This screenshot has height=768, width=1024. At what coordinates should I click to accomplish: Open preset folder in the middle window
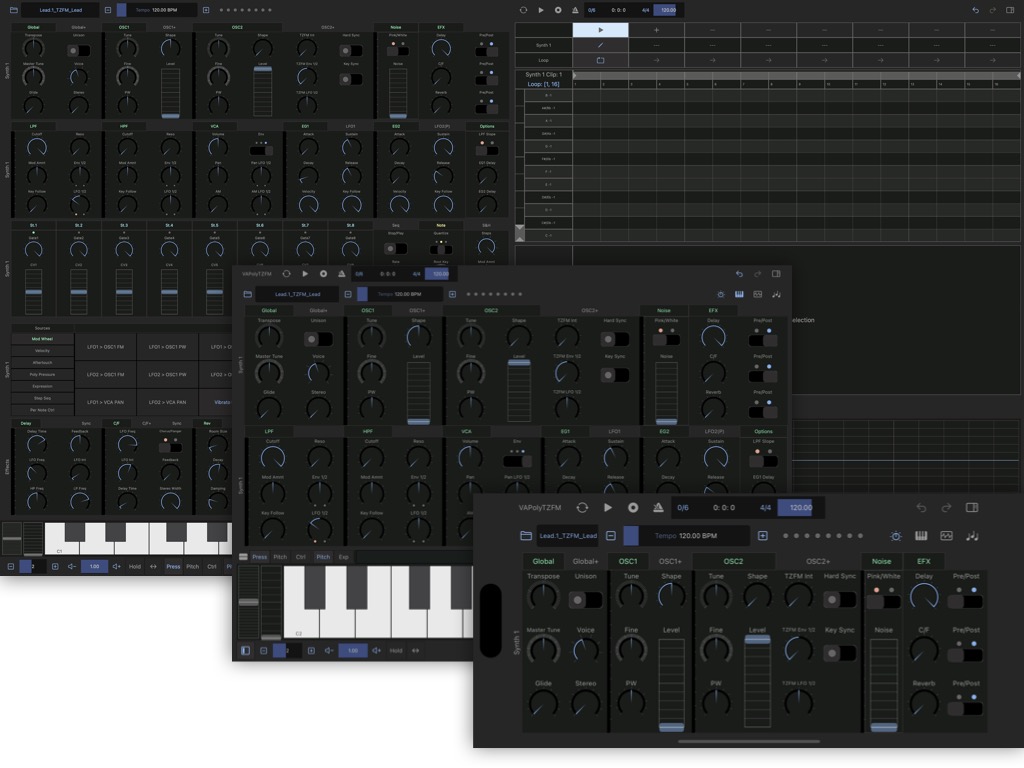[x=248, y=295]
